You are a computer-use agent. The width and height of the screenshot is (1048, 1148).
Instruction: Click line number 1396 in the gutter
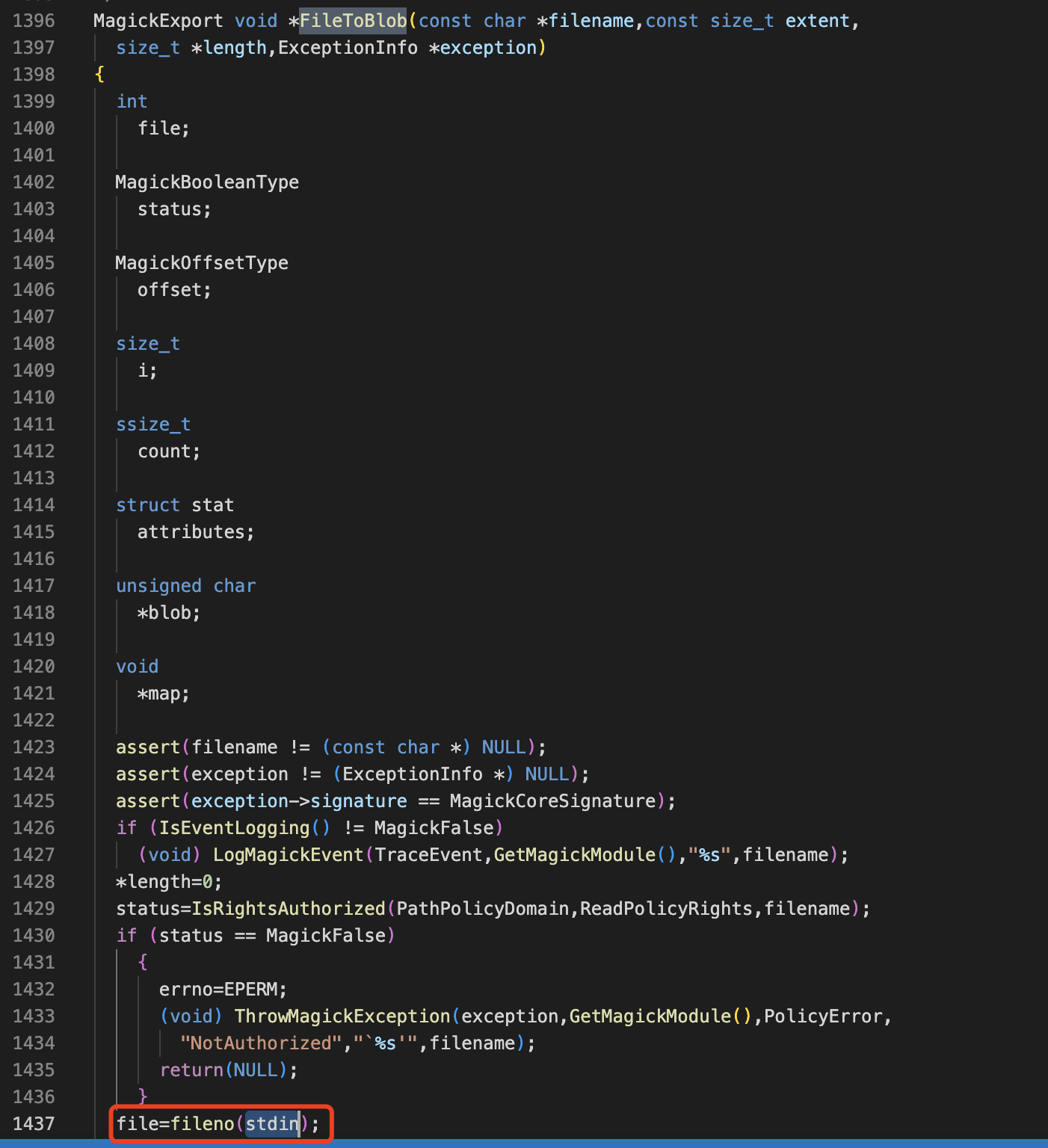tap(34, 21)
